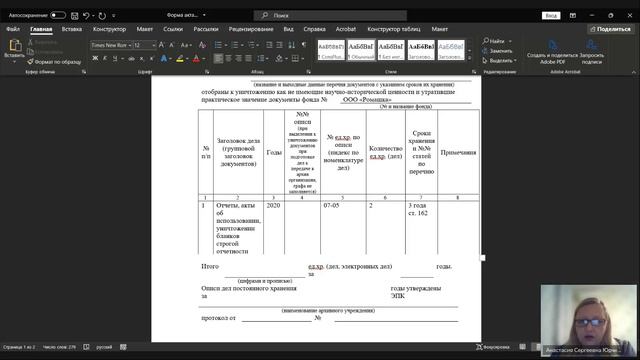The width and height of the screenshot is (640, 360).
Task: Apply the 'Без инт...' style thumbnail
Action: (x=391, y=50)
